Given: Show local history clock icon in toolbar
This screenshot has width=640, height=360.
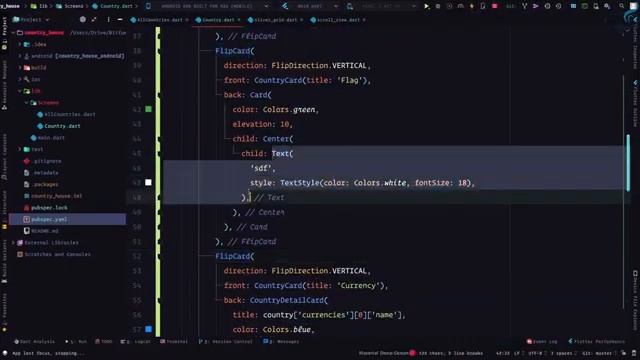Looking at the screenshot, I should 547,7.
